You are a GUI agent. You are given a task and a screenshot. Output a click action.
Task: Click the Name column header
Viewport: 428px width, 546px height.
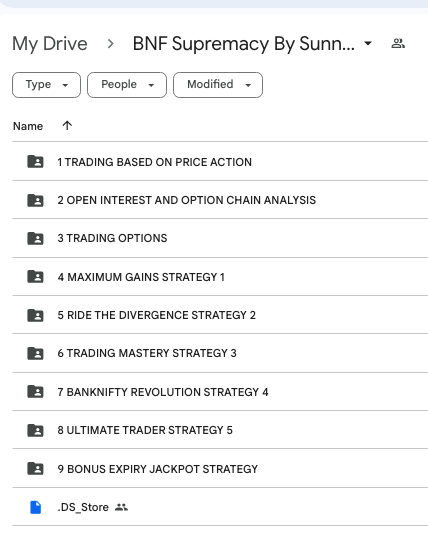(x=28, y=126)
